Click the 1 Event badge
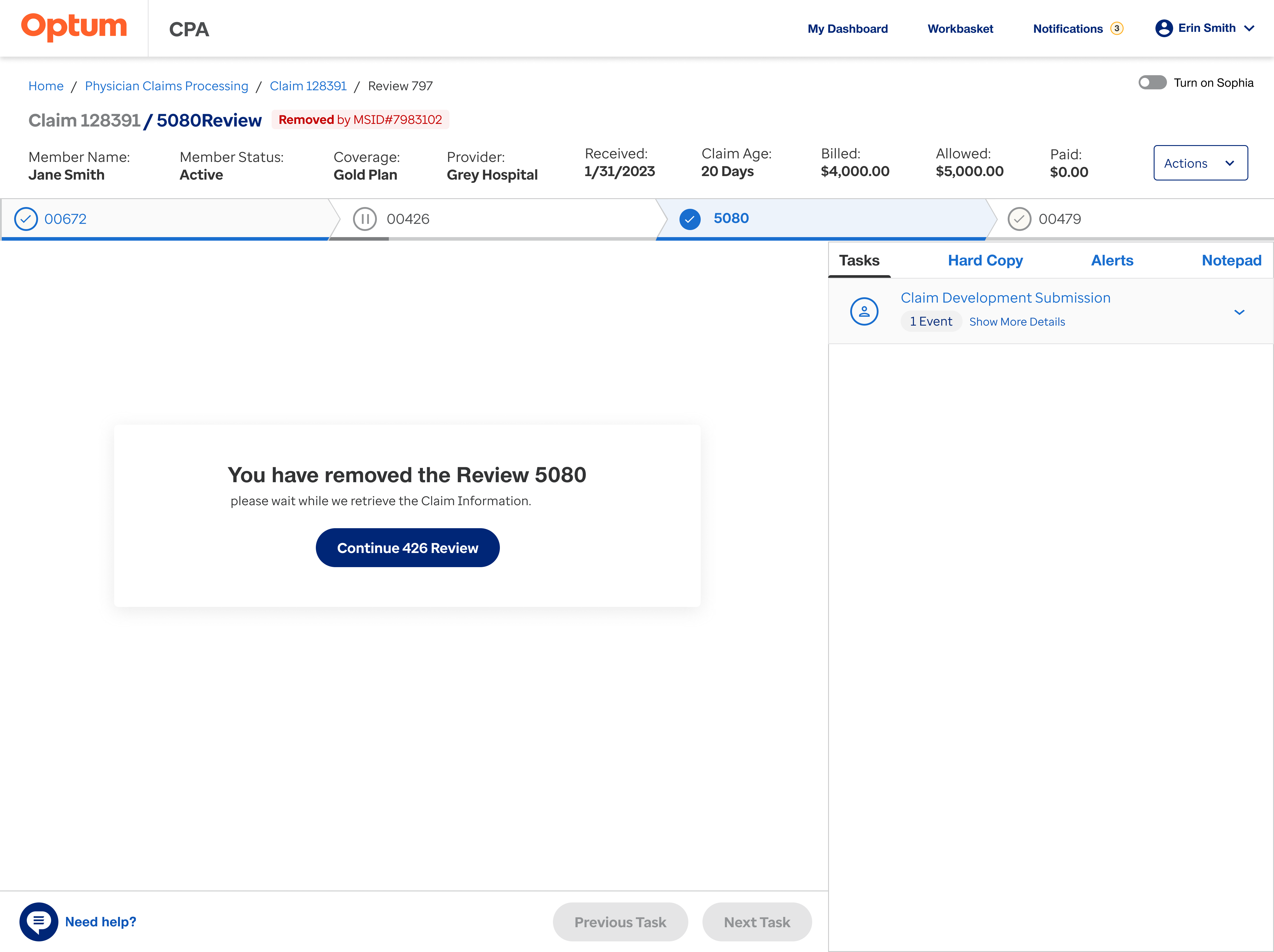 point(931,321)
